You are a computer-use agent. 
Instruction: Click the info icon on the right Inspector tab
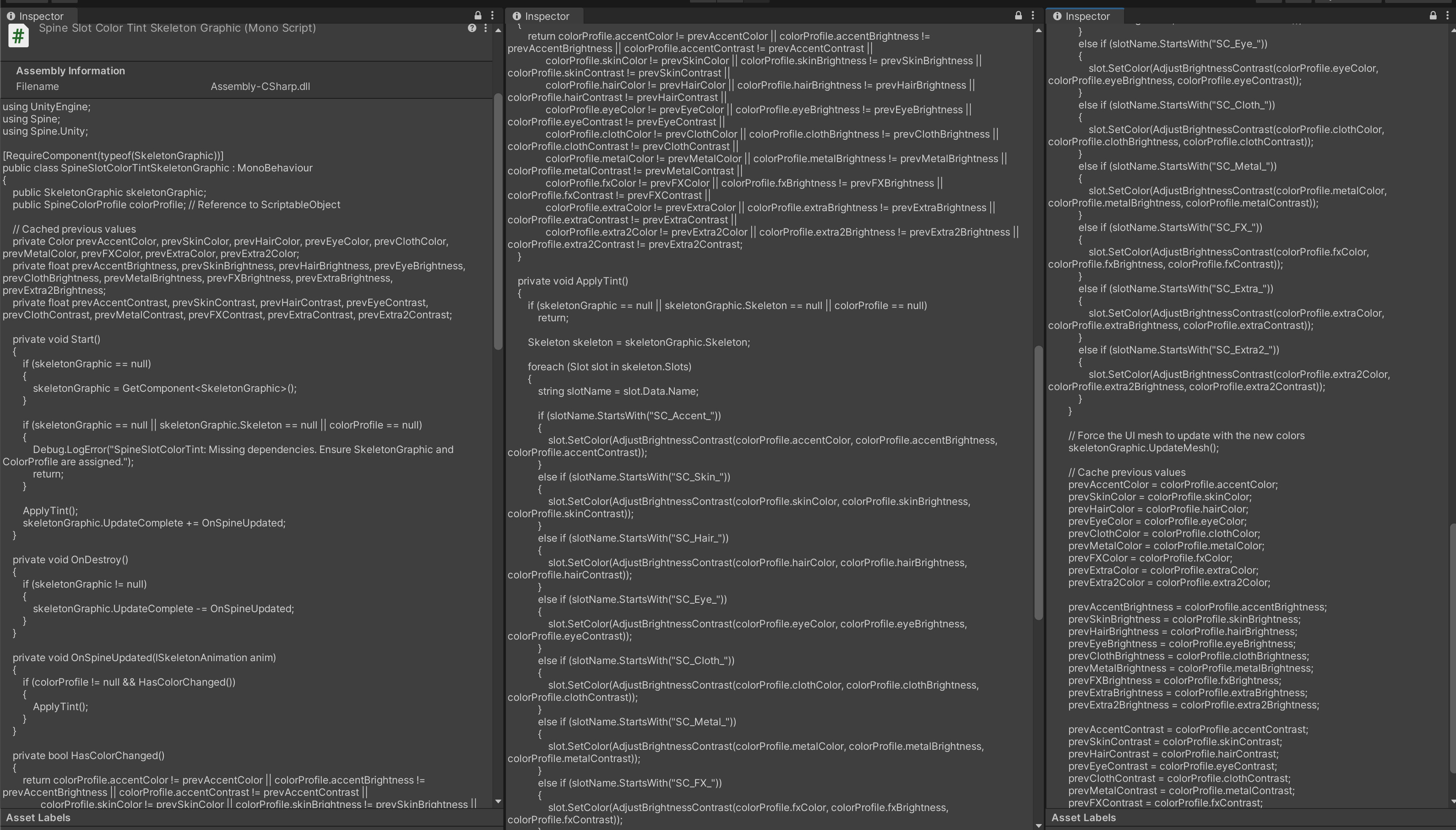click(x=1058, y=16)
